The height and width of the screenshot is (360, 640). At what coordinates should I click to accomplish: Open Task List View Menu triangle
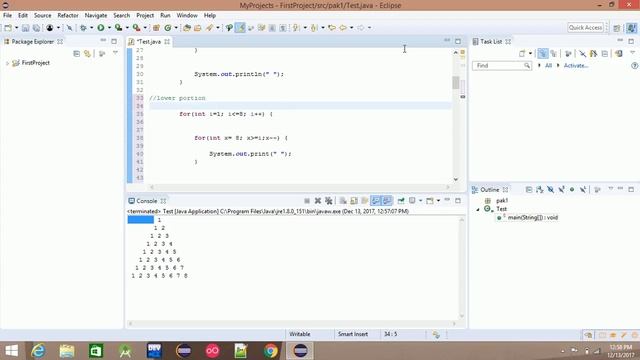(x=633, y=53)
